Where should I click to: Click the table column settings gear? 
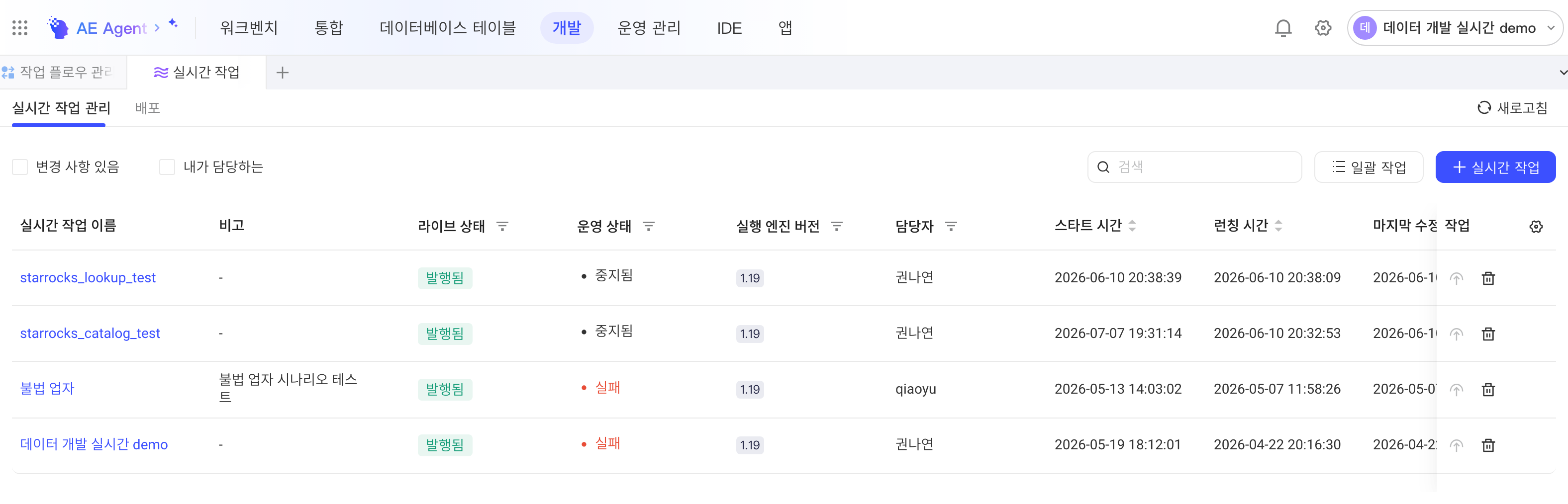coord(1536,227)
